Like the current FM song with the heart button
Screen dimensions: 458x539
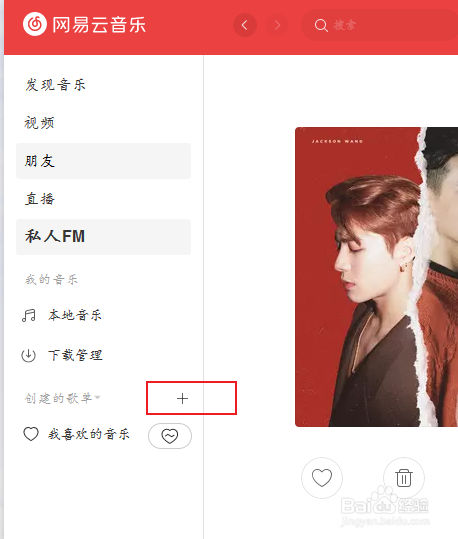(322, 477)
